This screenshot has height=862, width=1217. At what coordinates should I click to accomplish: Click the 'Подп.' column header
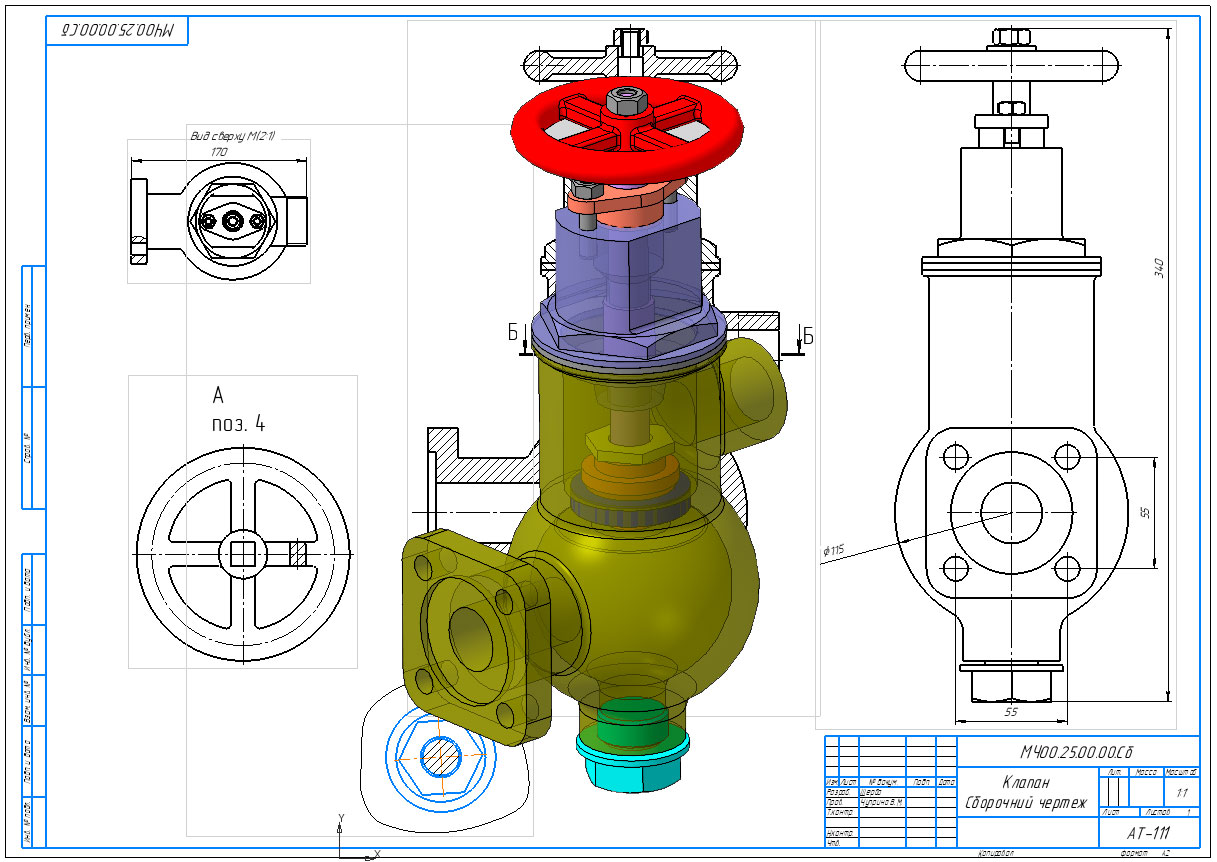click(921, 782)
